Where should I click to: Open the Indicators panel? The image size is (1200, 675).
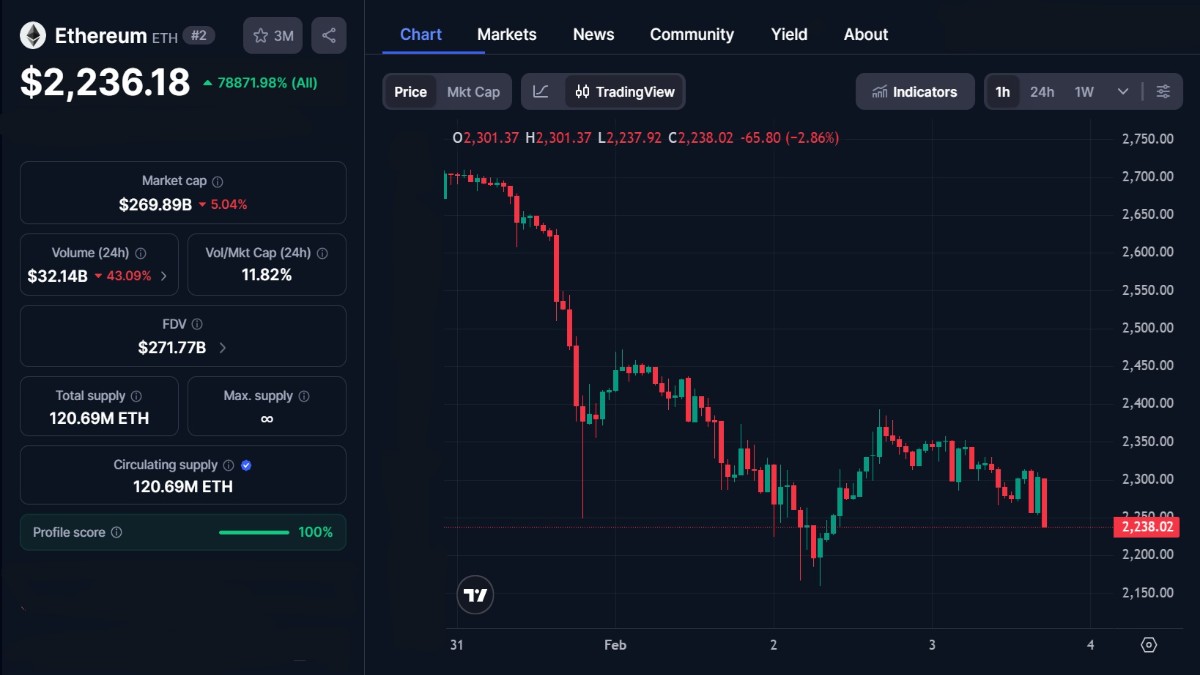coord(914,91)
